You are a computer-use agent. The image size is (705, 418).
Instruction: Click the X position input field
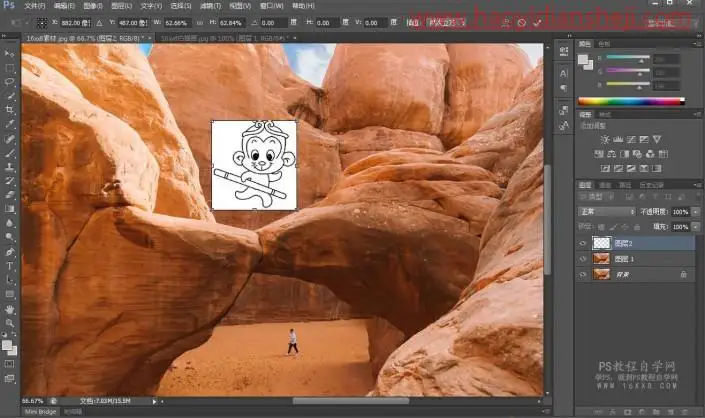click(x=76, y=22)
